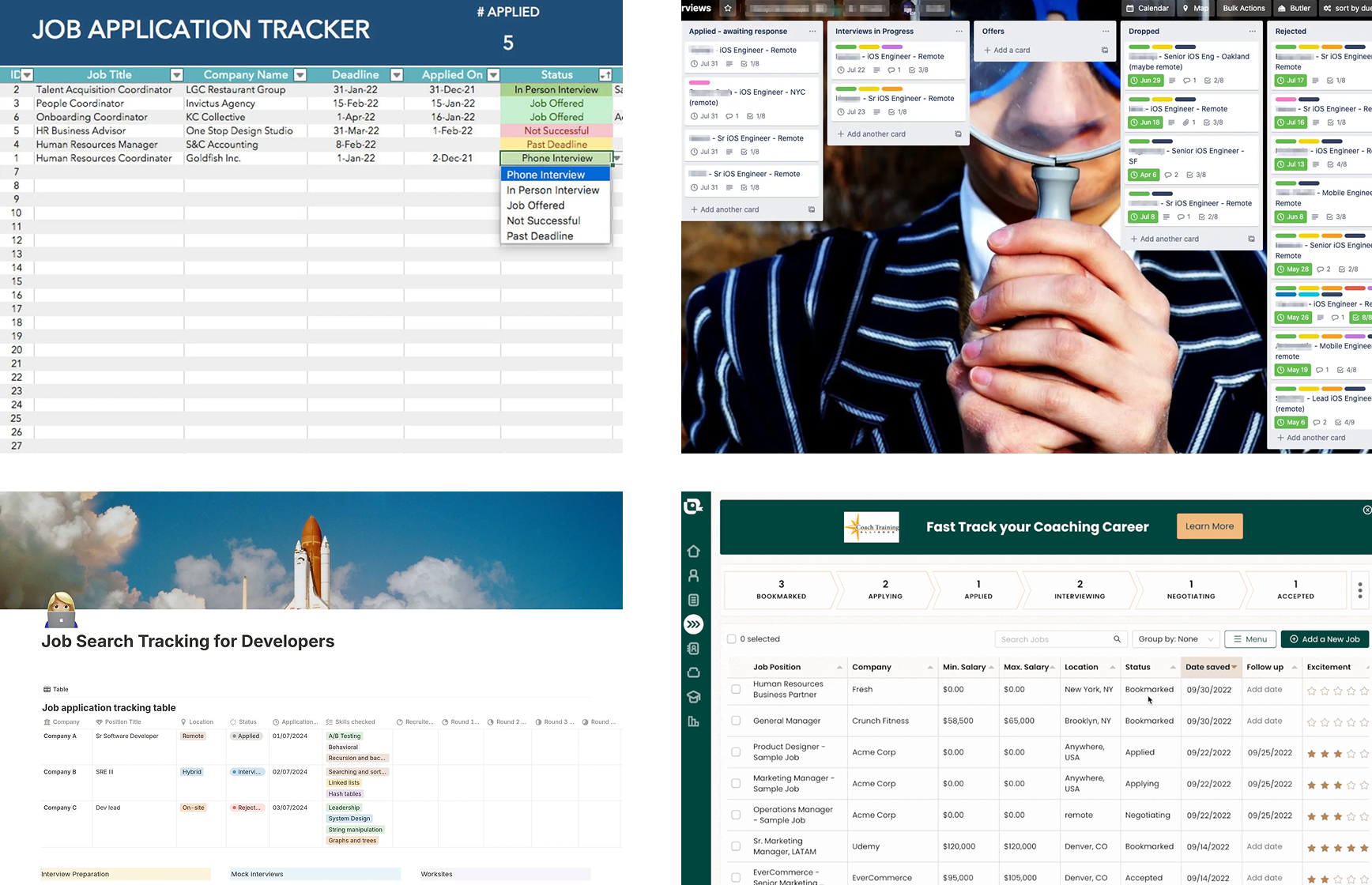Viewport: 1372px width, 885px height.
Task: Check the General Manager row checkbox
Action: click(x=736, y=721)
